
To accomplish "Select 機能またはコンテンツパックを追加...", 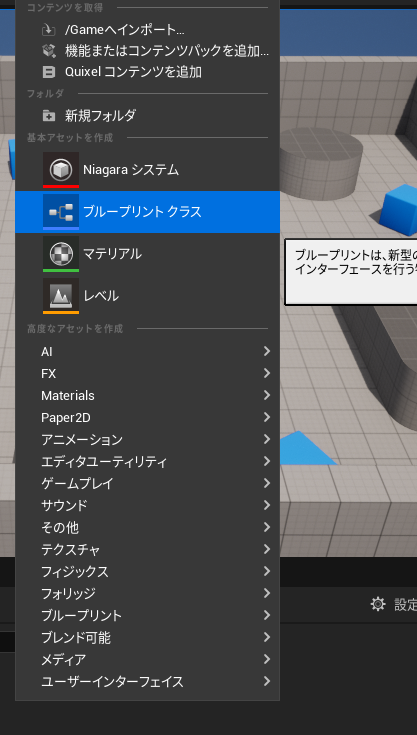I will click(147, 51).
